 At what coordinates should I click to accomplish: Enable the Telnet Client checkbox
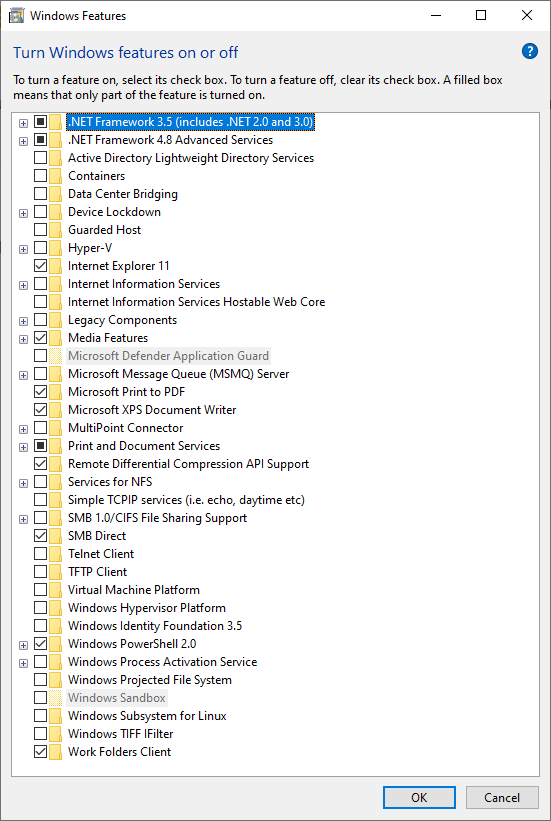click(40, 554)
